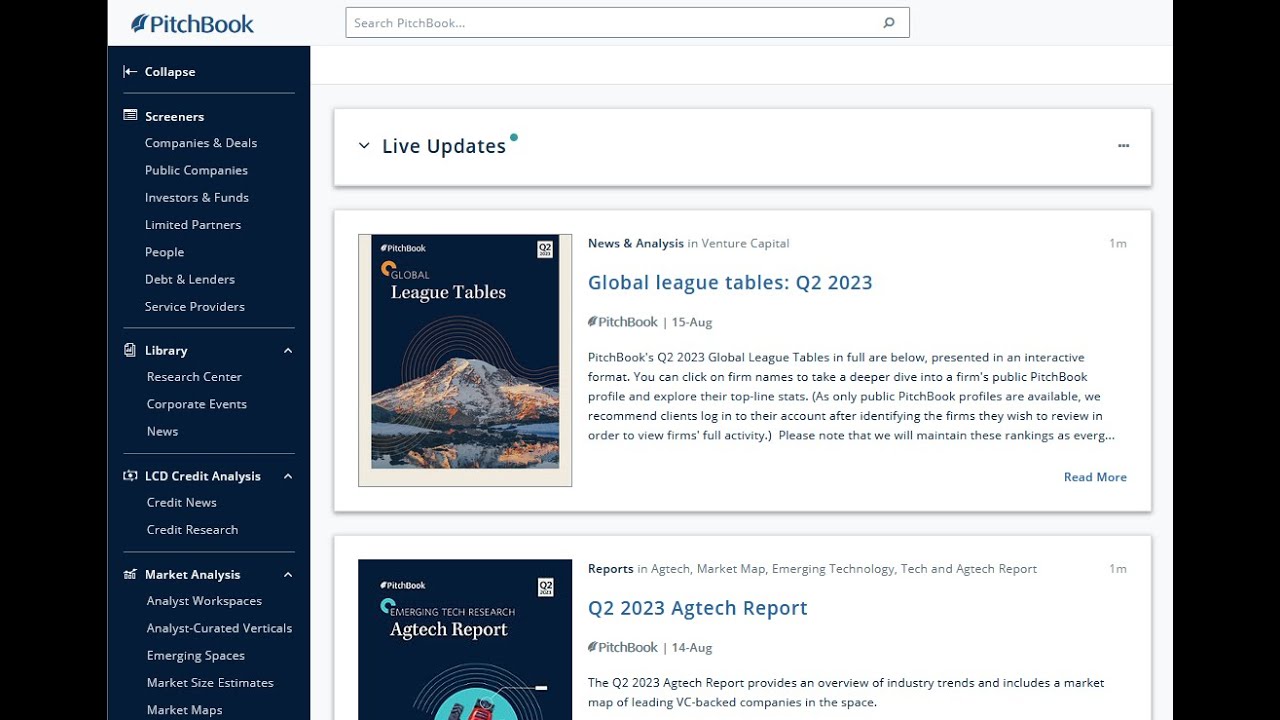The width and height of the screenshot is (1280, 720).
Task: Open the Global league tables: Q2 2023 article
Action: [730, 283]
